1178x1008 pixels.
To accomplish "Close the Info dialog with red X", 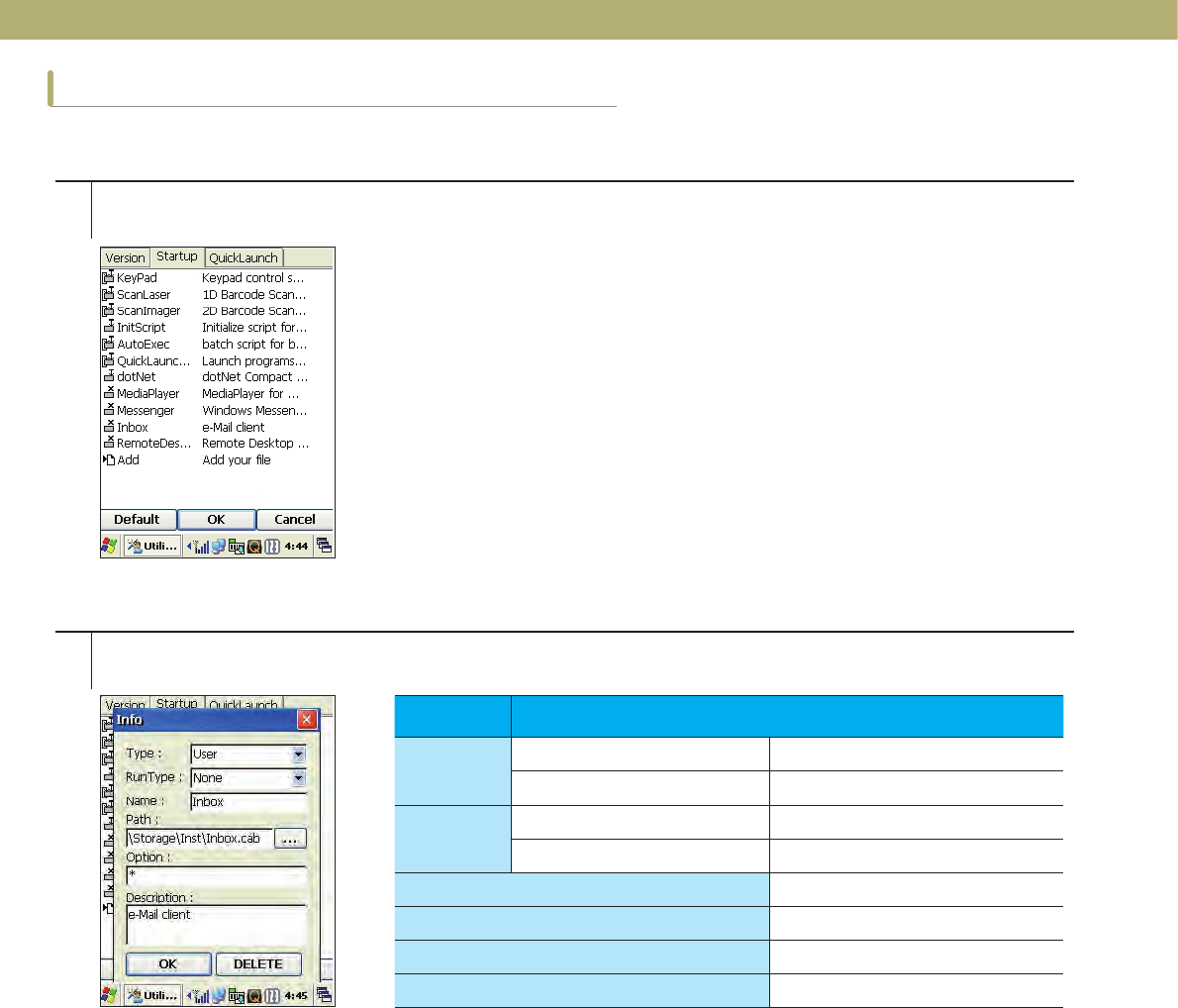I will click(x=307, y=719).
